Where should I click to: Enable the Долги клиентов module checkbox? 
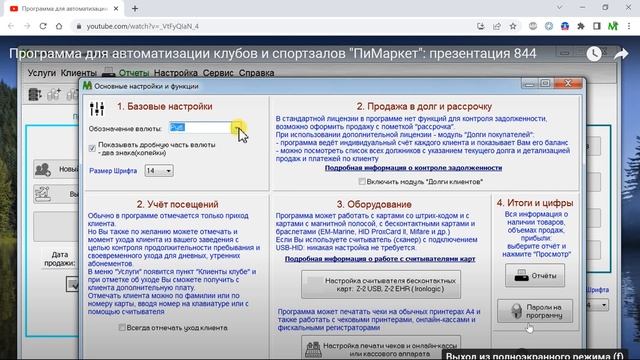[362, 181]
